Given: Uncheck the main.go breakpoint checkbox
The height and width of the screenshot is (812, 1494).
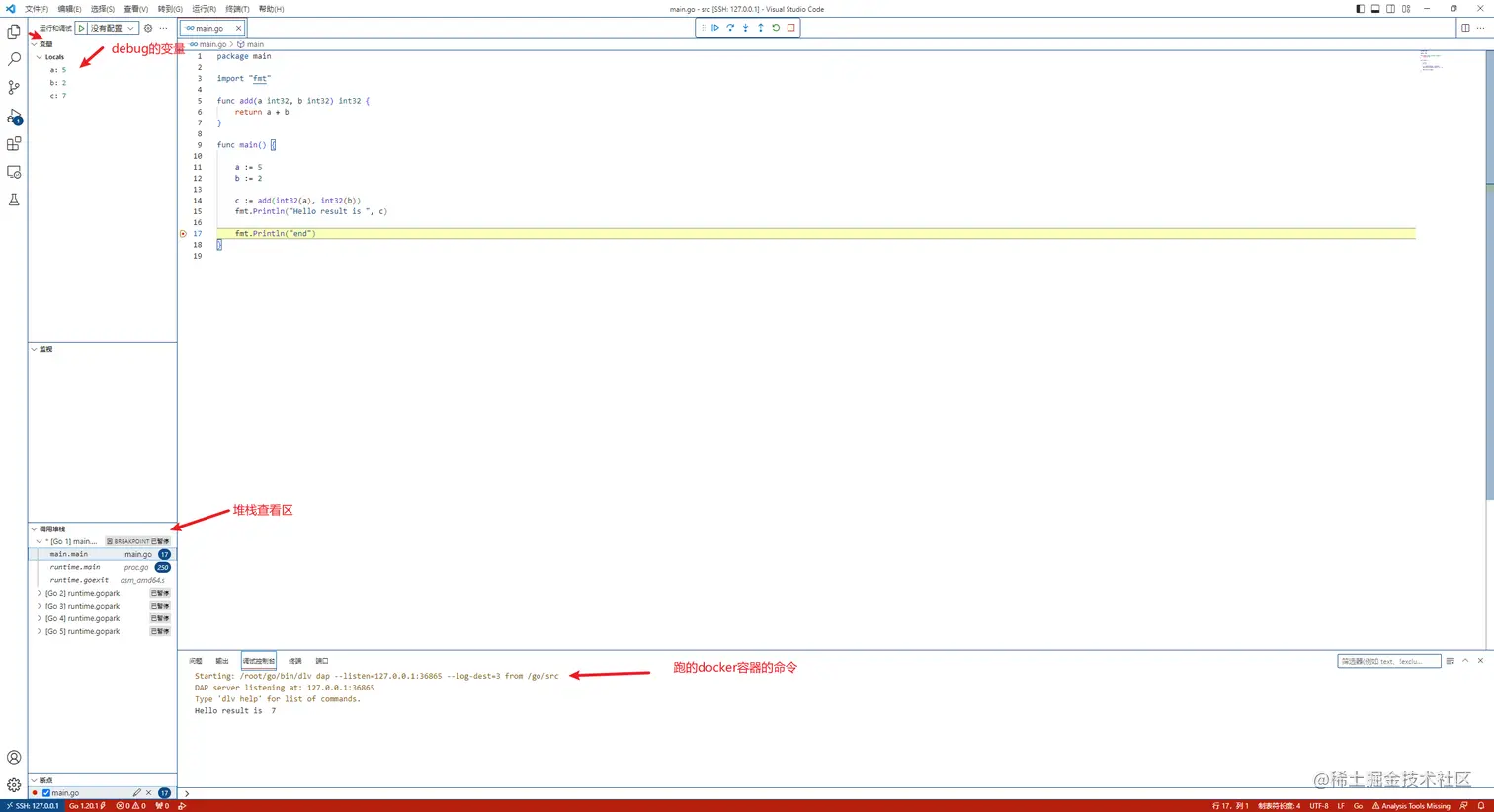Looking at the screenshot, I should pos(46,793).
